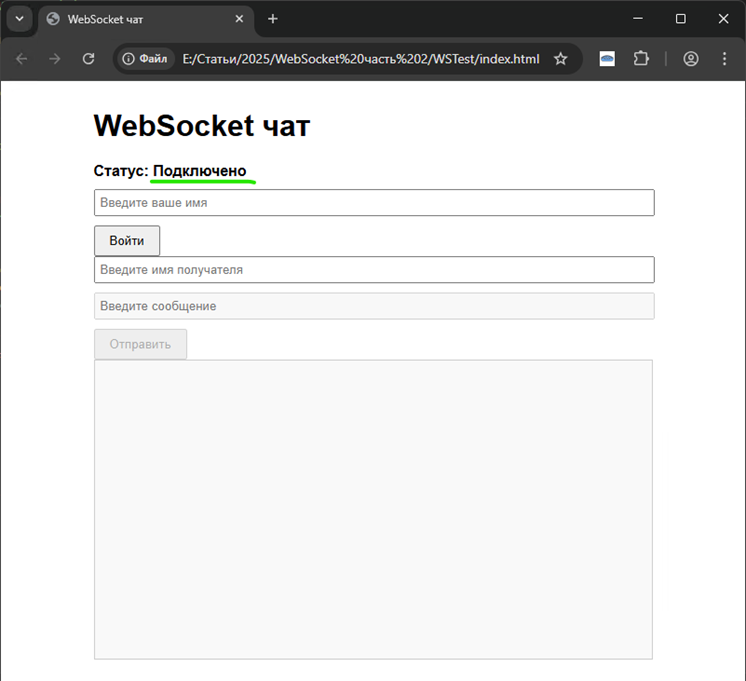Open the Extensions puzzle icon
Screen dimensions: 746x681
tap(641, 59)
